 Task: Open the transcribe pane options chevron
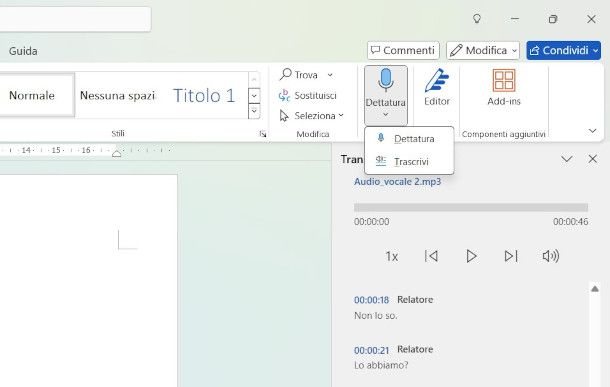[x=566, y=159]
